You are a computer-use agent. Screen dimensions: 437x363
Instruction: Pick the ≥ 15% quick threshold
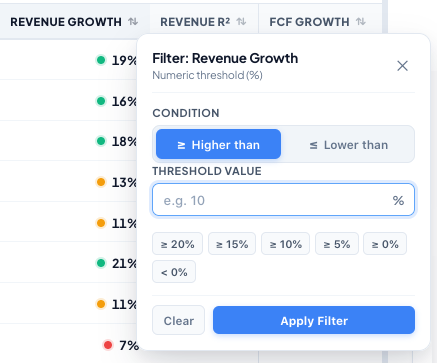(232, 244)
